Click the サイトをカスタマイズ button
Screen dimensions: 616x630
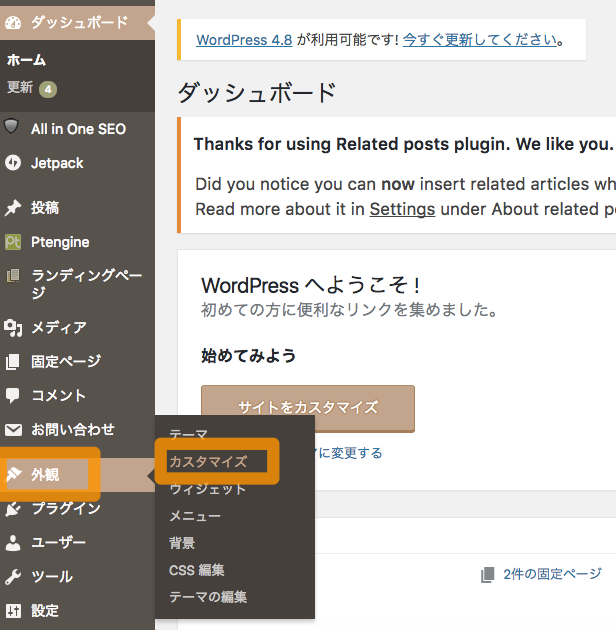click(x=308, y=408)
